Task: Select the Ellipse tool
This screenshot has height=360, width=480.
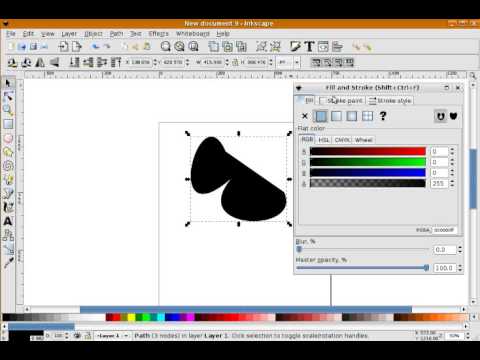Action: [8, 138]
